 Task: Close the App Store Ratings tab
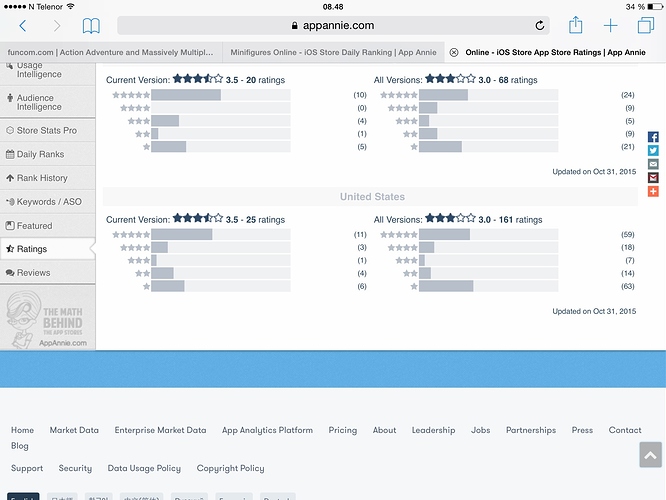(454, 52)
